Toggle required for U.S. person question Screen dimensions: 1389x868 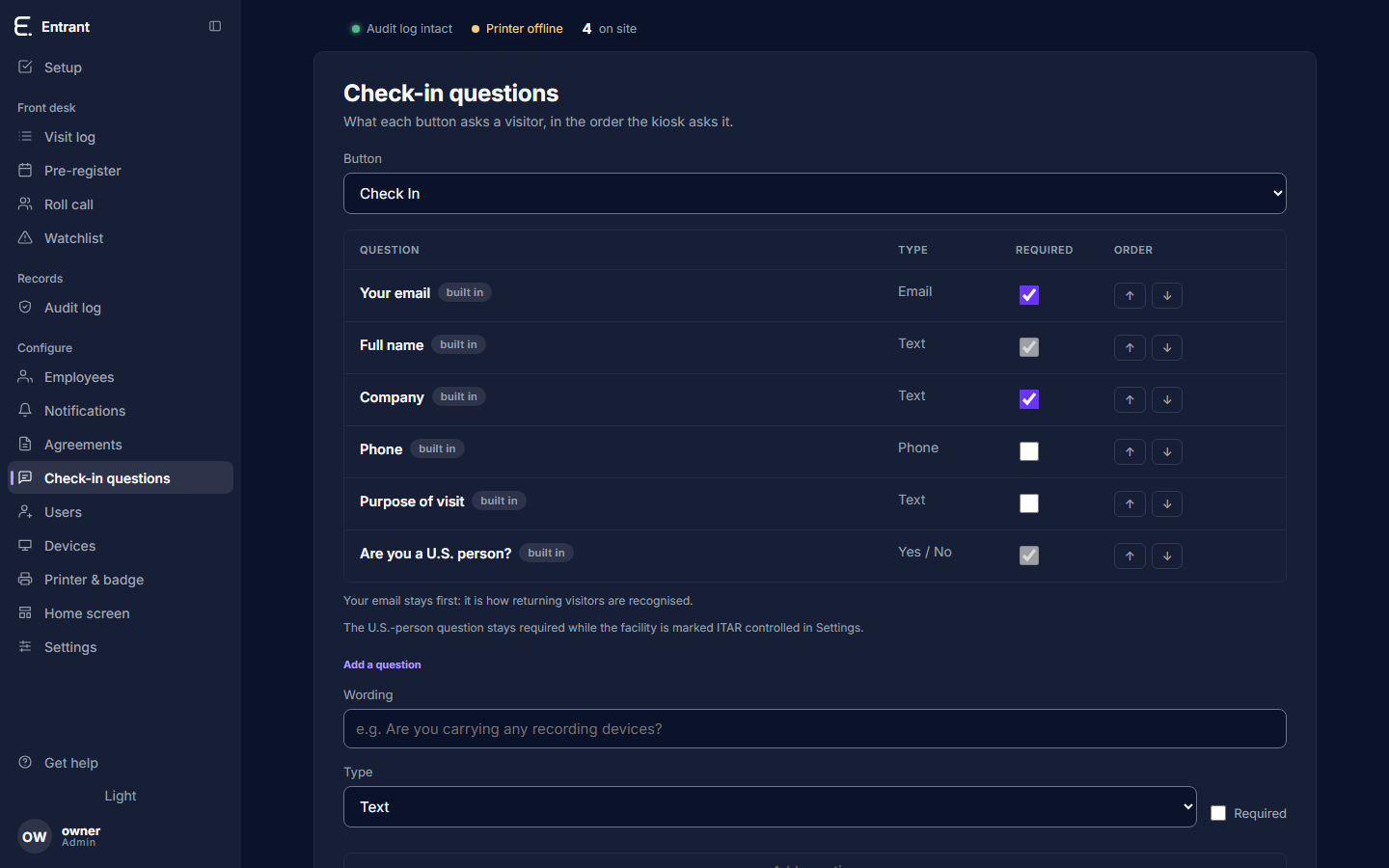(x=1029, y=556)
